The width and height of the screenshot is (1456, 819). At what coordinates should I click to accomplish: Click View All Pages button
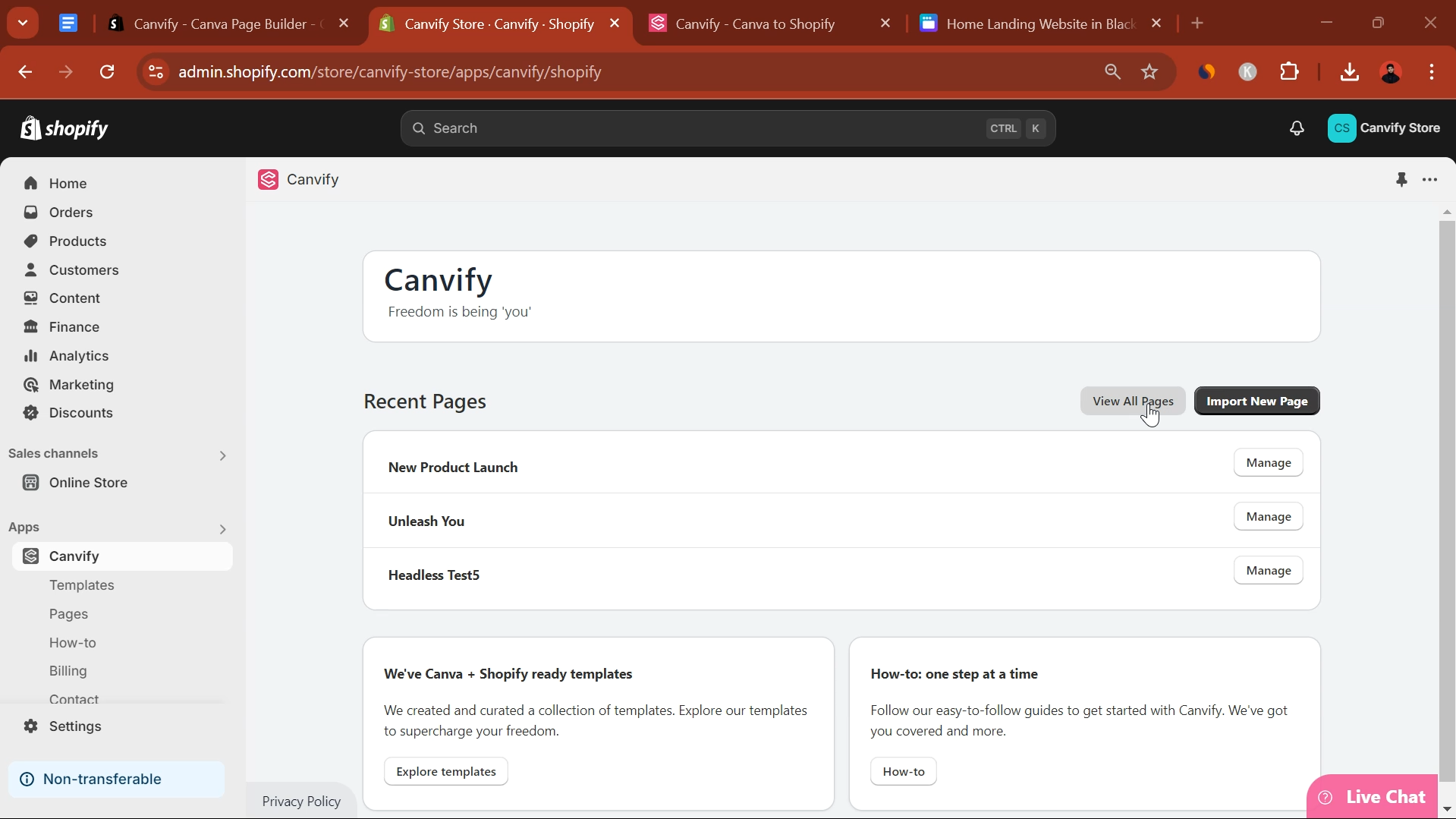click(1133, 402)
